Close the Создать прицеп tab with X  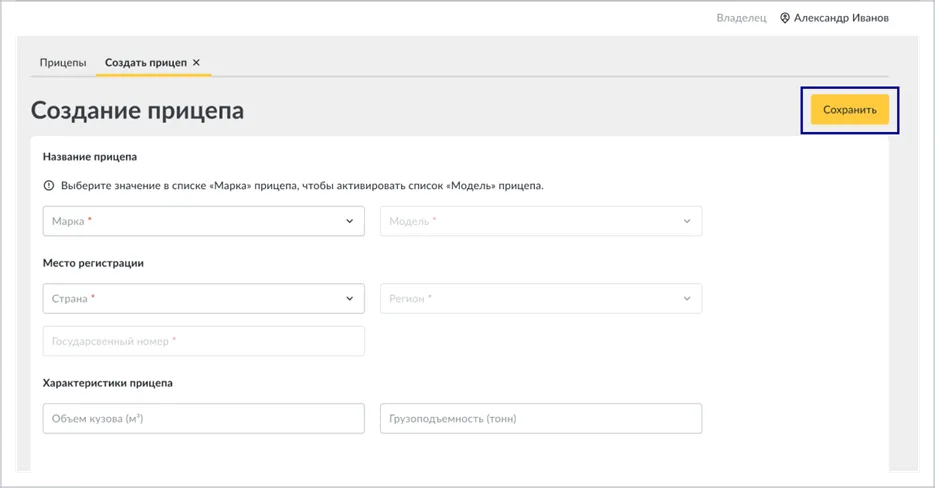(x=196, y=62)
